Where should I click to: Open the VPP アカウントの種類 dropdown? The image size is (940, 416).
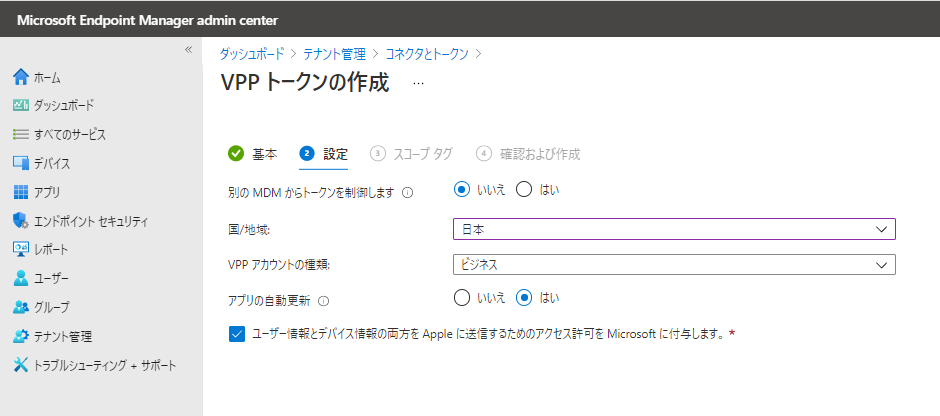point(674,264)
